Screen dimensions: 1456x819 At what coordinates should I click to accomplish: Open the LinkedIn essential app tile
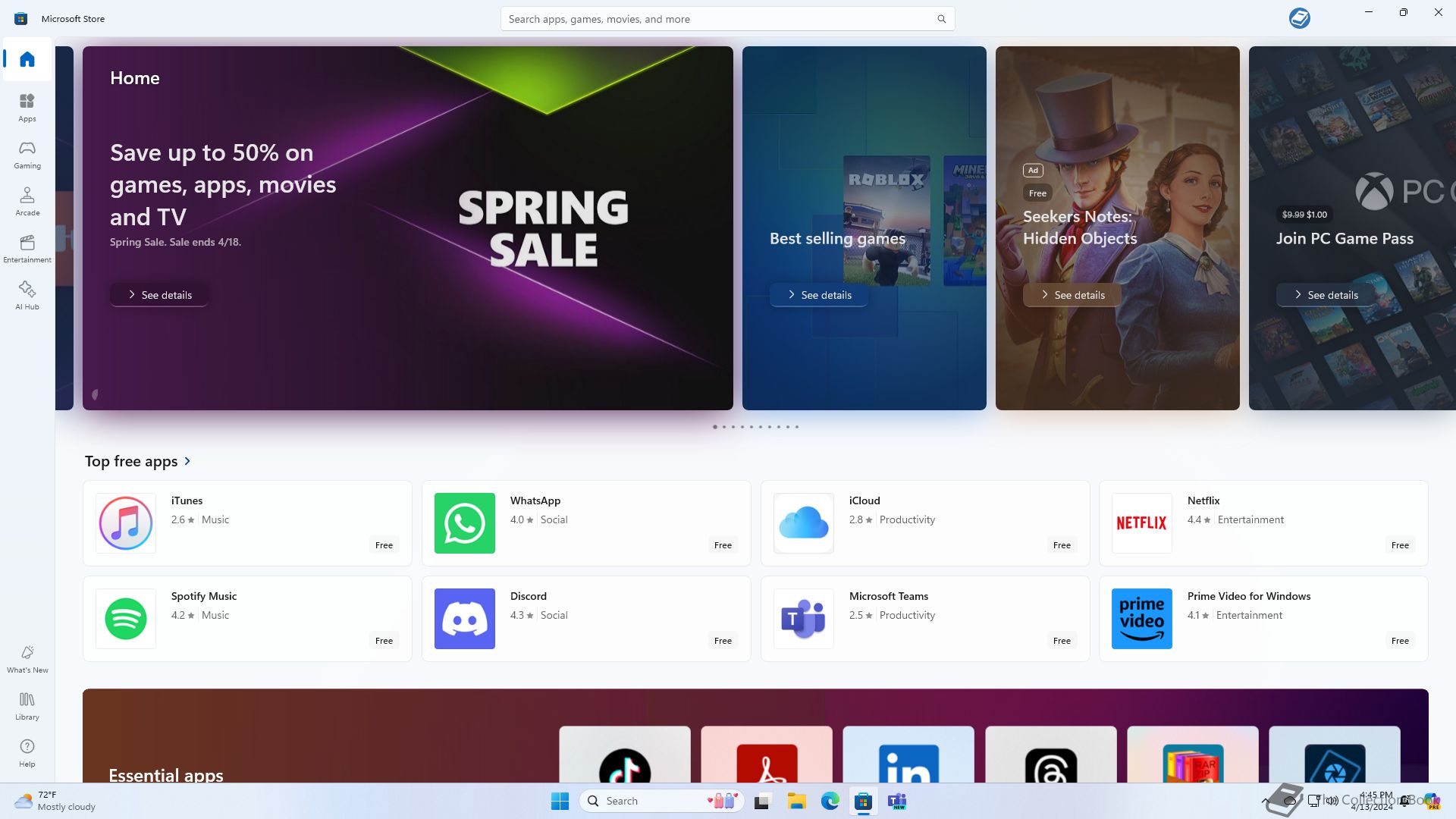point(908,755)
